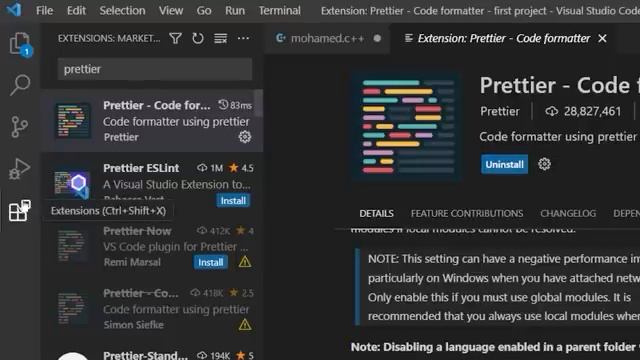
Task: Click warning icon on Prettier Now
Action: tap(245, 262)
